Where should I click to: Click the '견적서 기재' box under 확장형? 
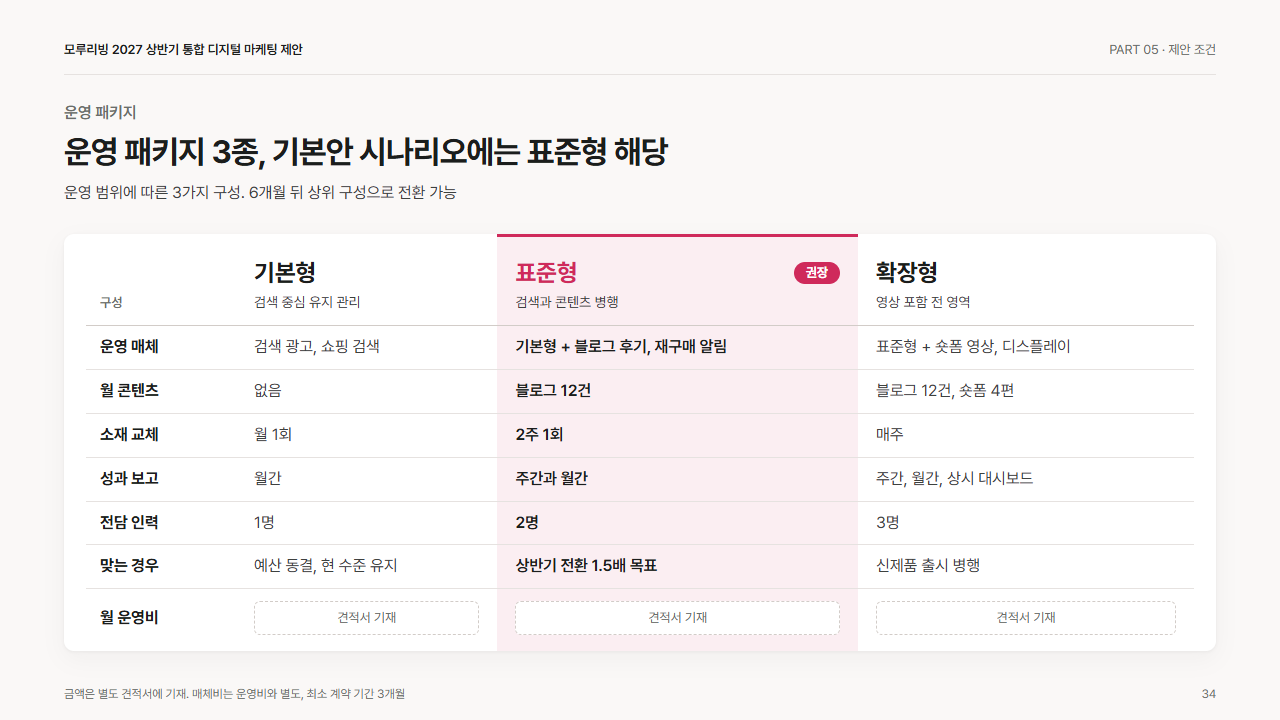1026,618
